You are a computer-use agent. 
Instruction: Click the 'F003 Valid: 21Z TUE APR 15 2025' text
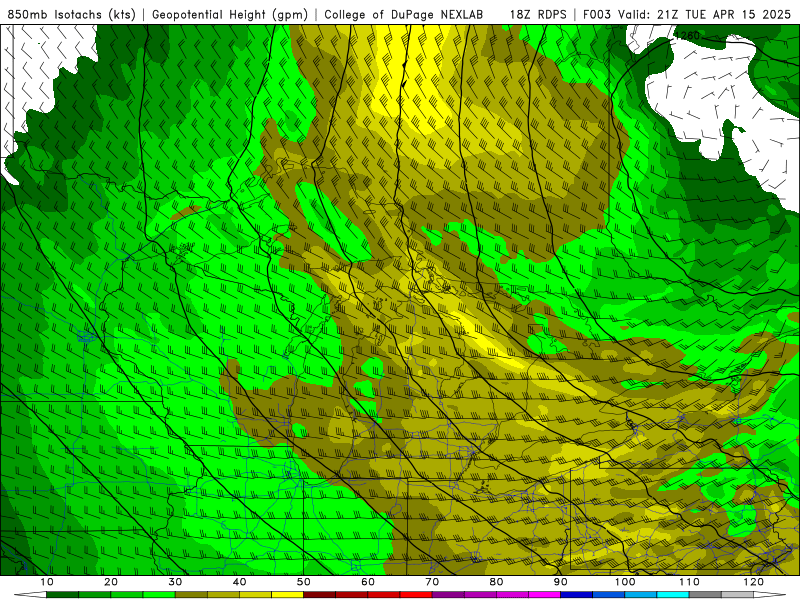687,15
